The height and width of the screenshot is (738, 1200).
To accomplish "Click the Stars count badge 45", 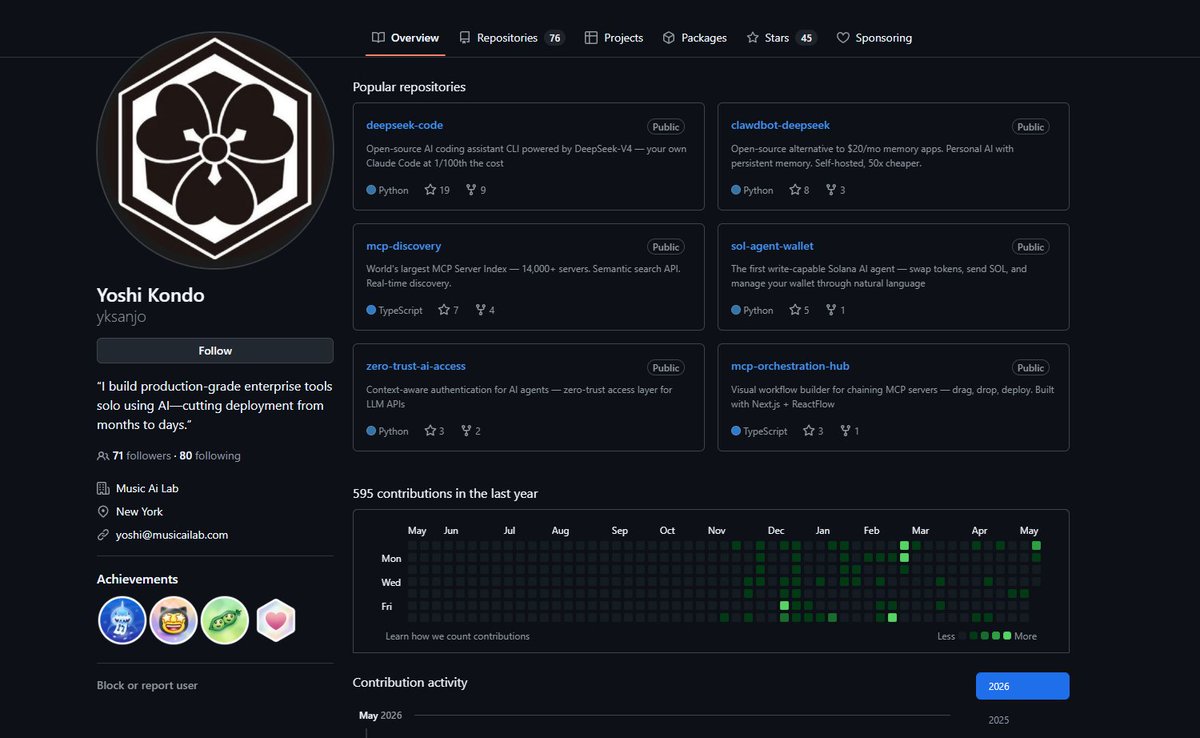I will 806,38.
